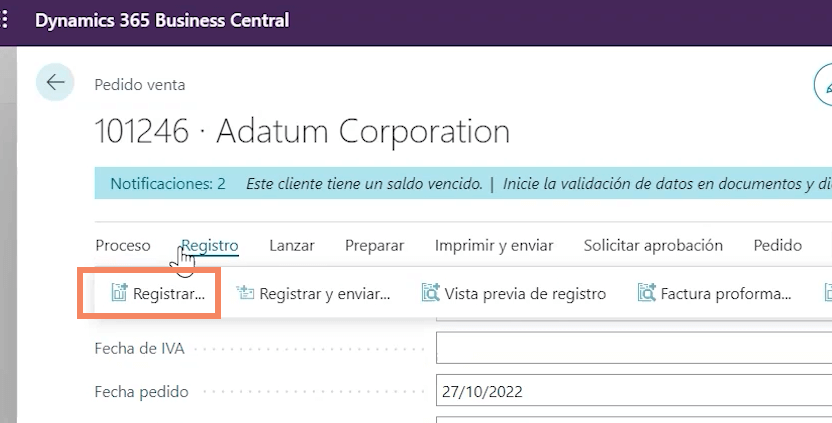Click the Notificaciones: 2 label
This screenshot has height=423, width=832.
click(168, 184)
